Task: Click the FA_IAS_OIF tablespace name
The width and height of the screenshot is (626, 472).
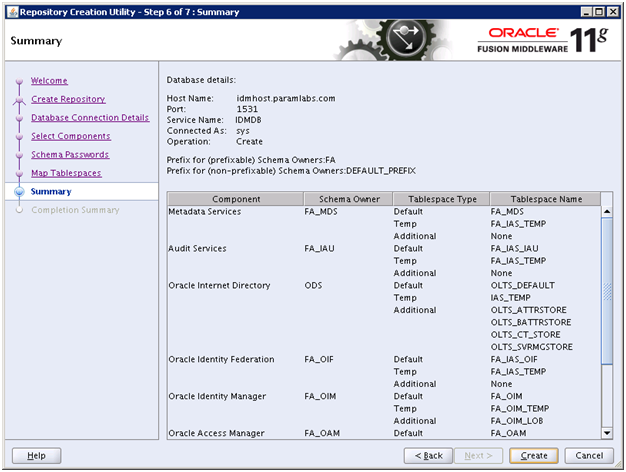Action: [514, 359]
